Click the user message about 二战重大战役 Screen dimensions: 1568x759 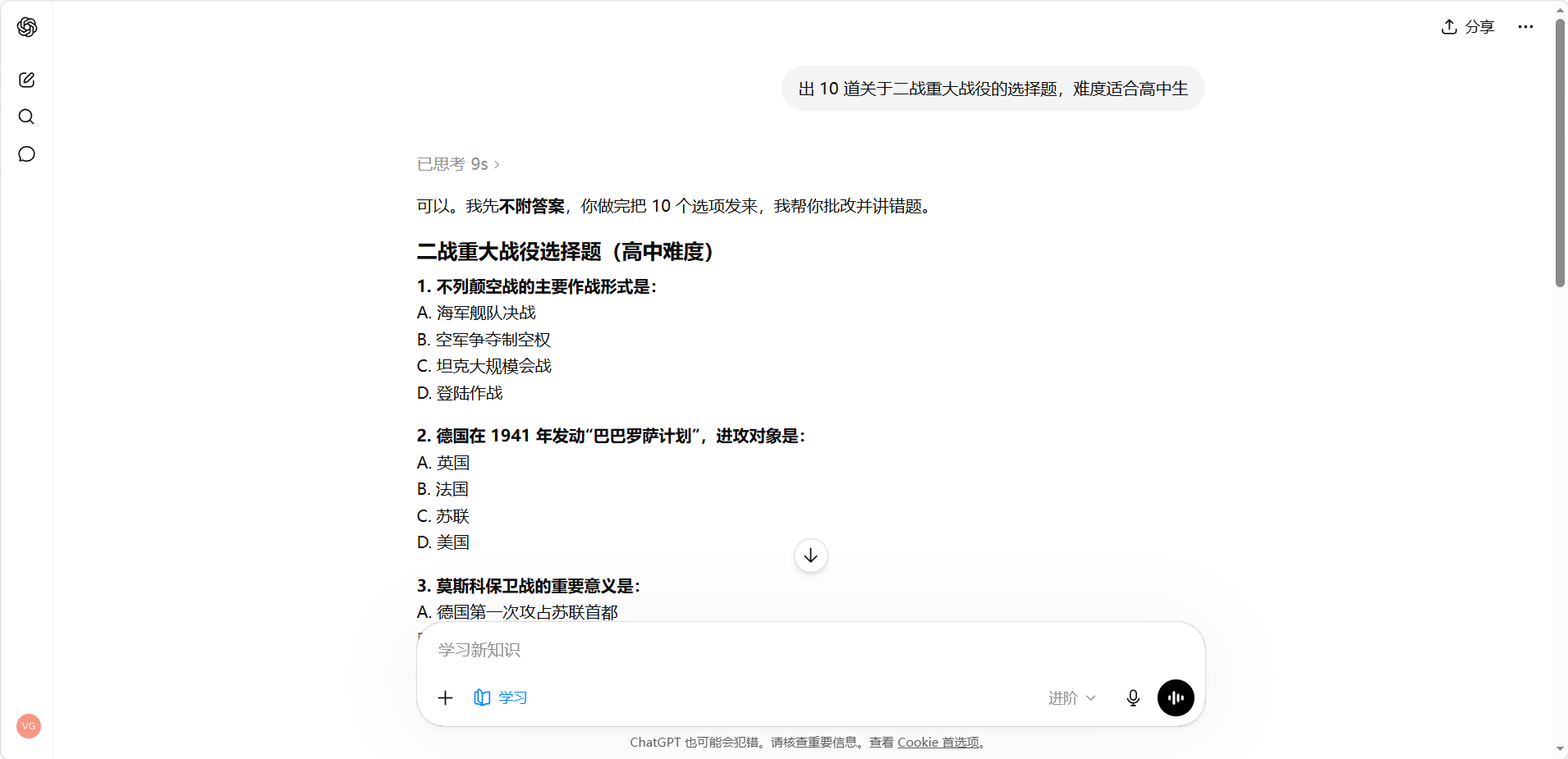[993, 89]
